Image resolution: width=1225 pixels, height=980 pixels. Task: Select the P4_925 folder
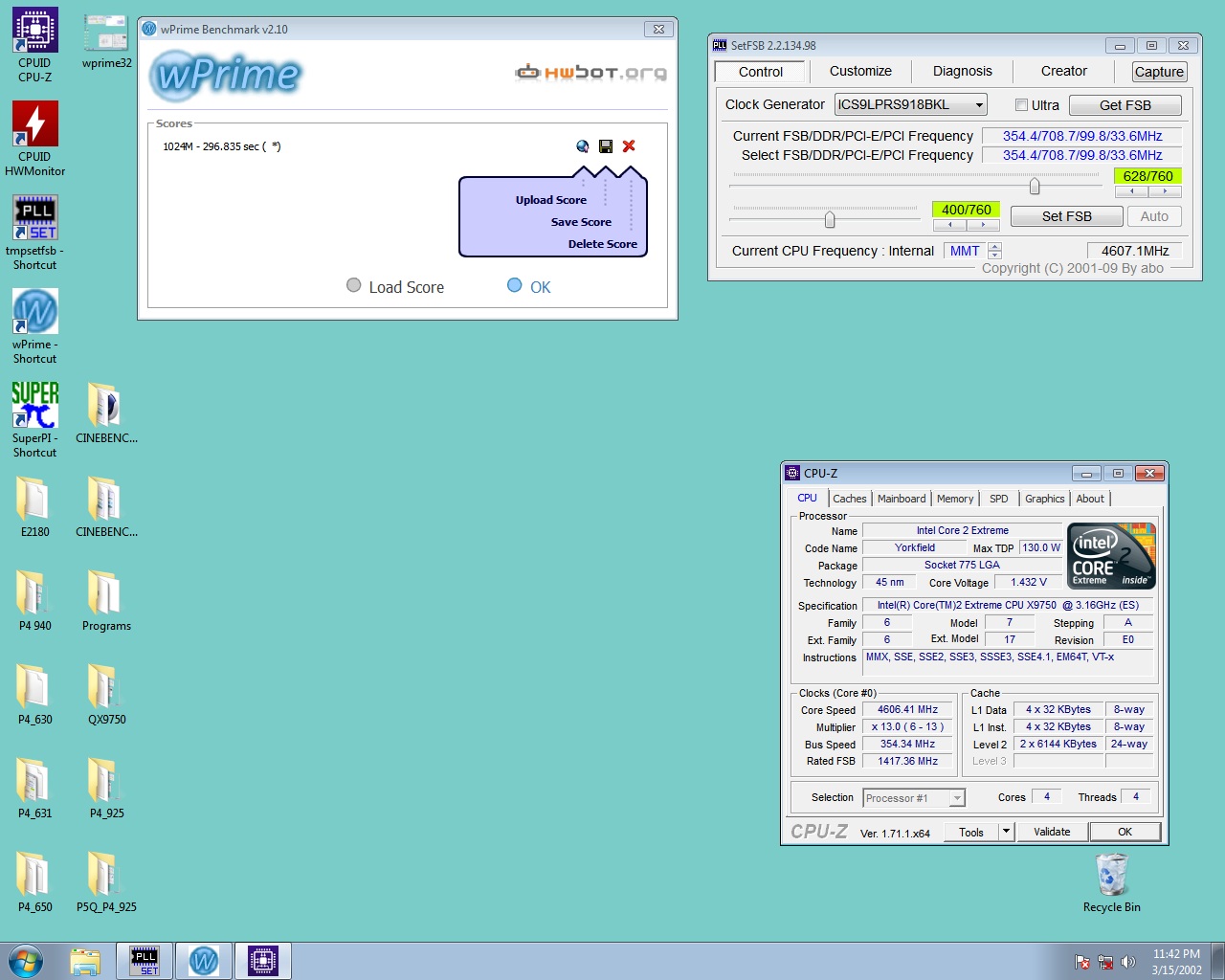tap(106, 789)
